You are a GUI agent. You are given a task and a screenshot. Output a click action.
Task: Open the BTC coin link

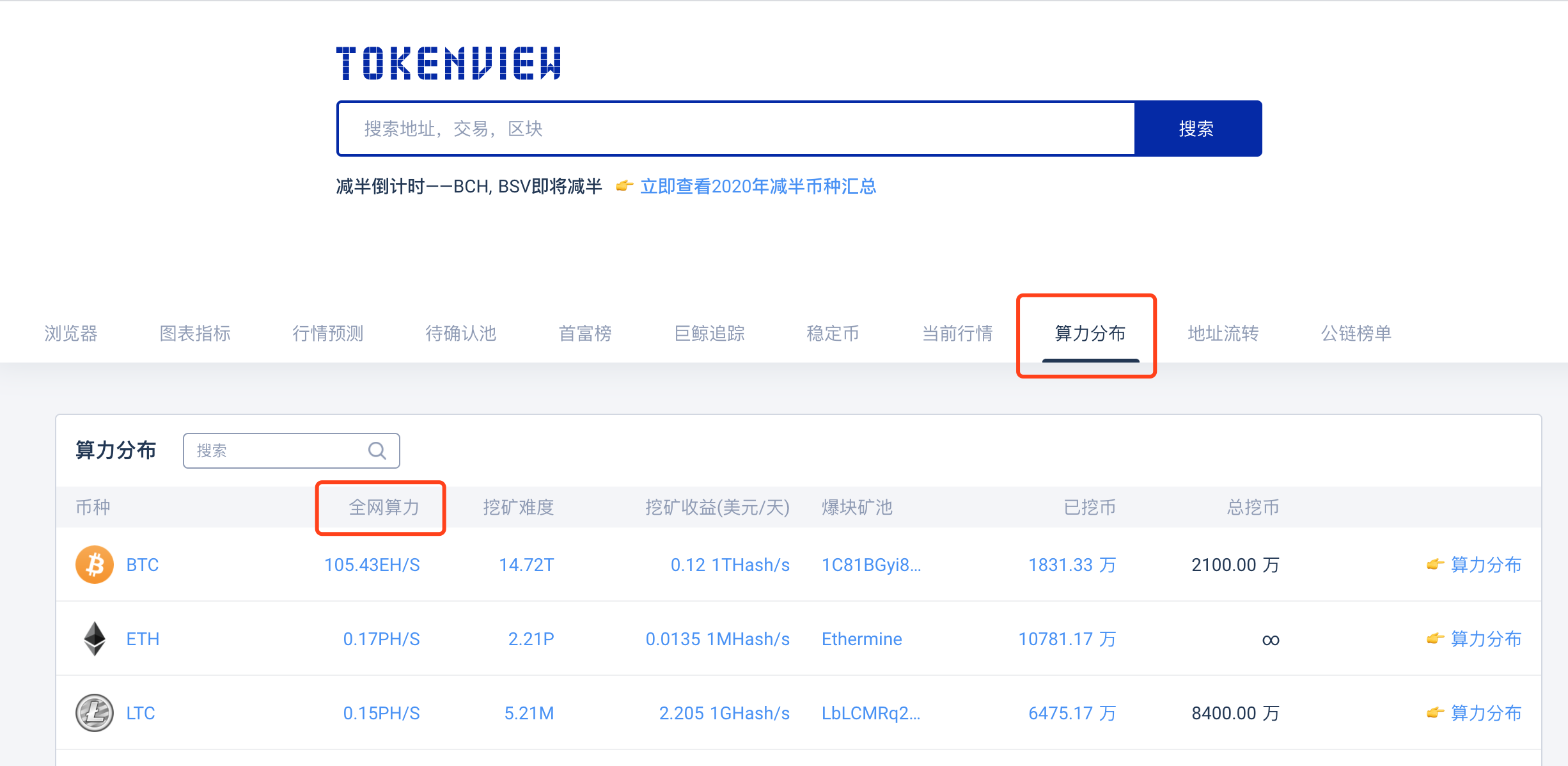coord(143,565)
